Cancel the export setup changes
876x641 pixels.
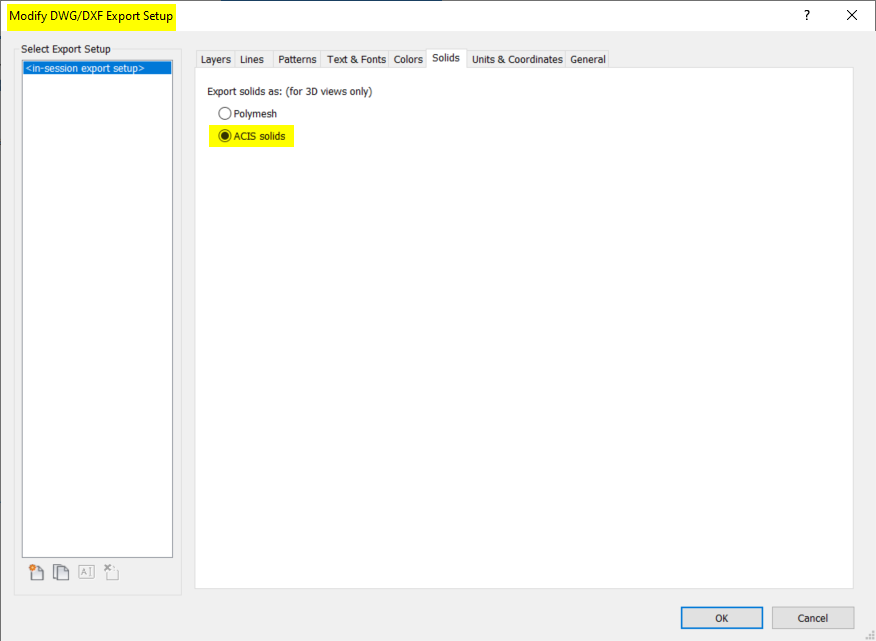click(812, 617)
